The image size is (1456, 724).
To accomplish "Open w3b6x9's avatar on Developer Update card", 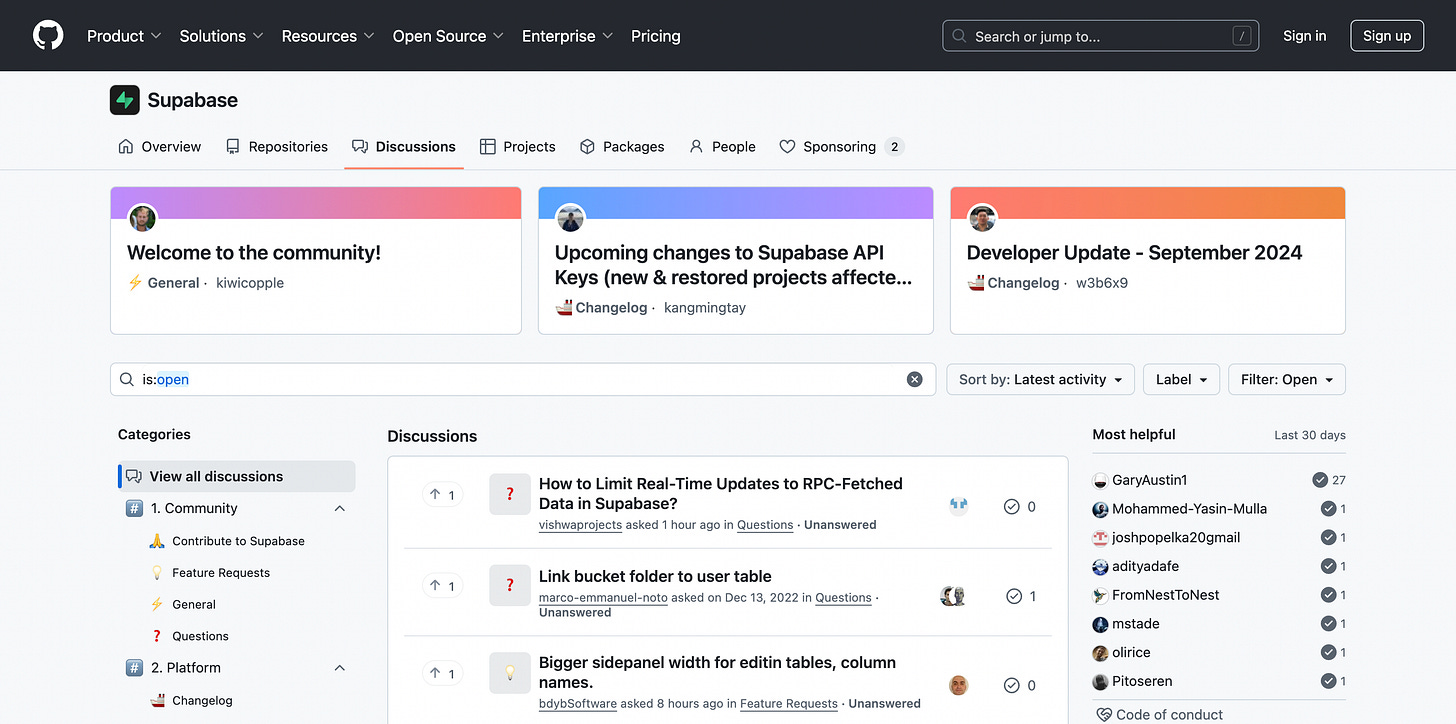I will (983, 218).
